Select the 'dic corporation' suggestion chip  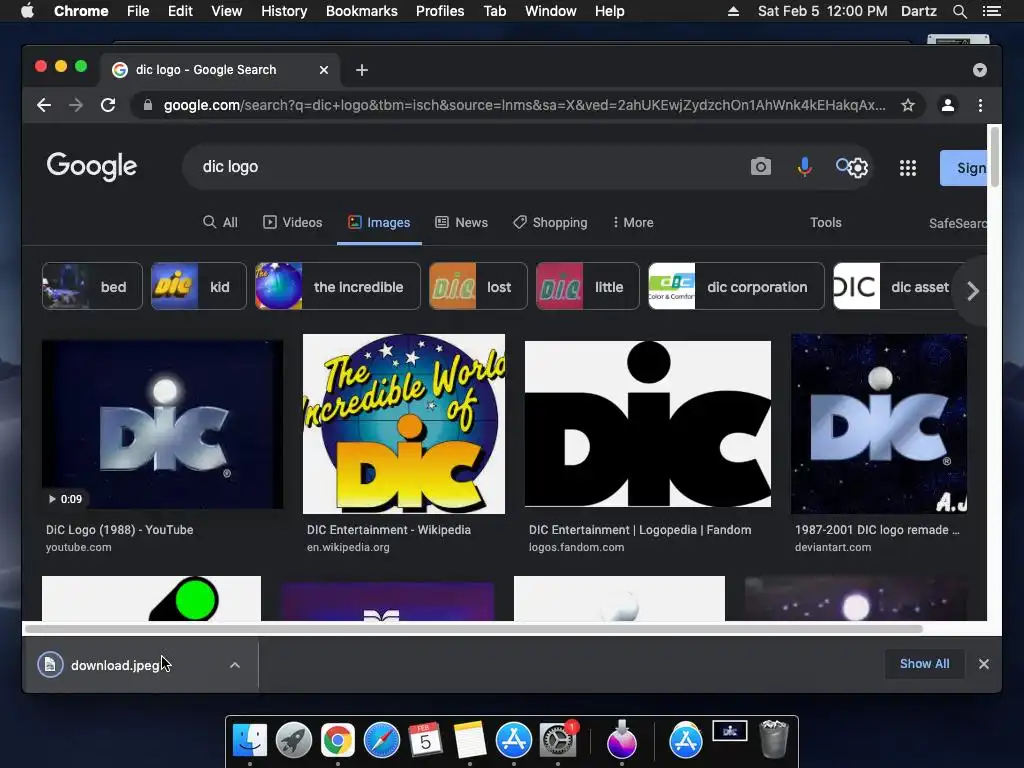736,286
